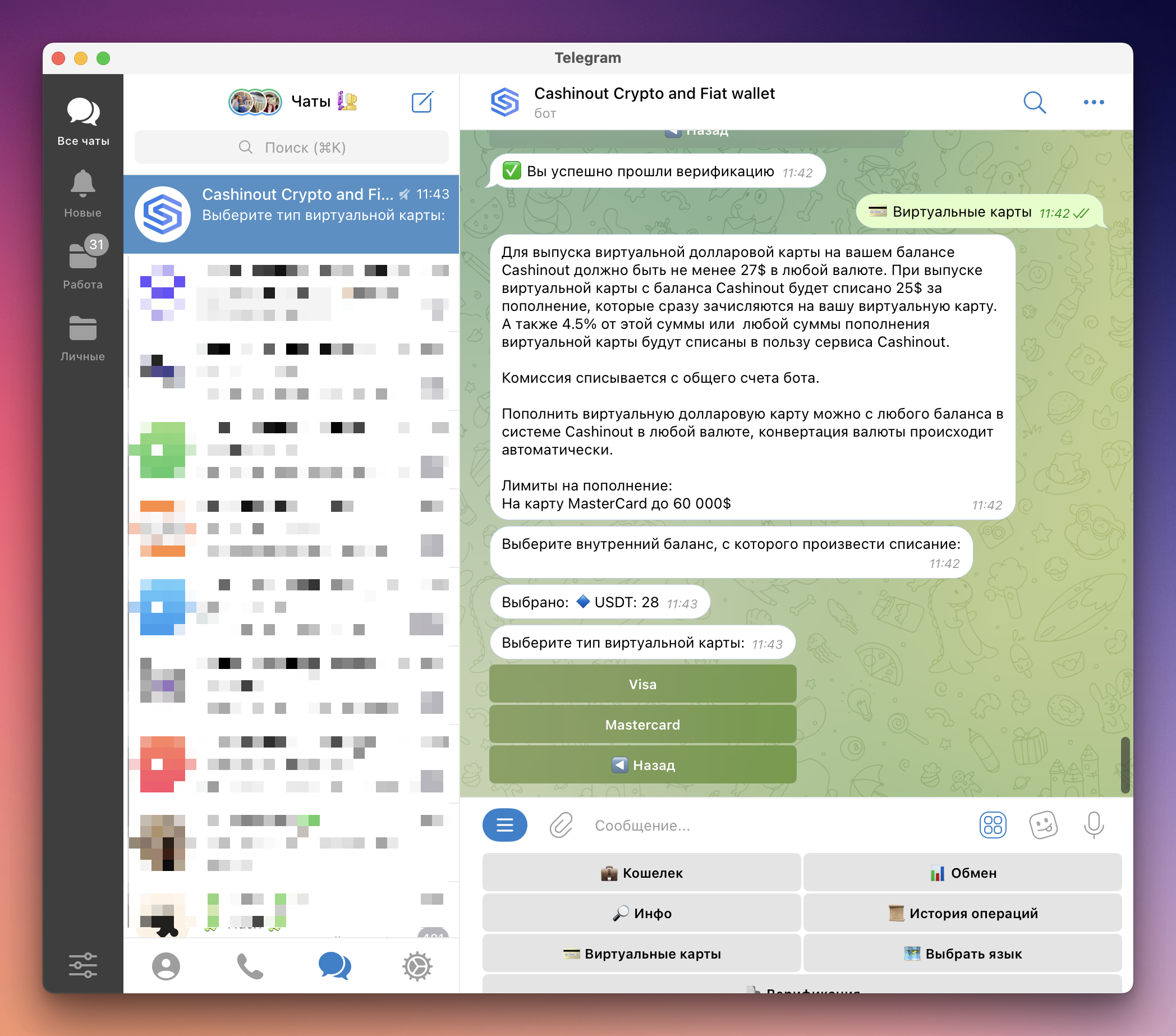1176x1036 pixels.
Task: Open the Calls phone tab
Action: click(x=250, y=966)
